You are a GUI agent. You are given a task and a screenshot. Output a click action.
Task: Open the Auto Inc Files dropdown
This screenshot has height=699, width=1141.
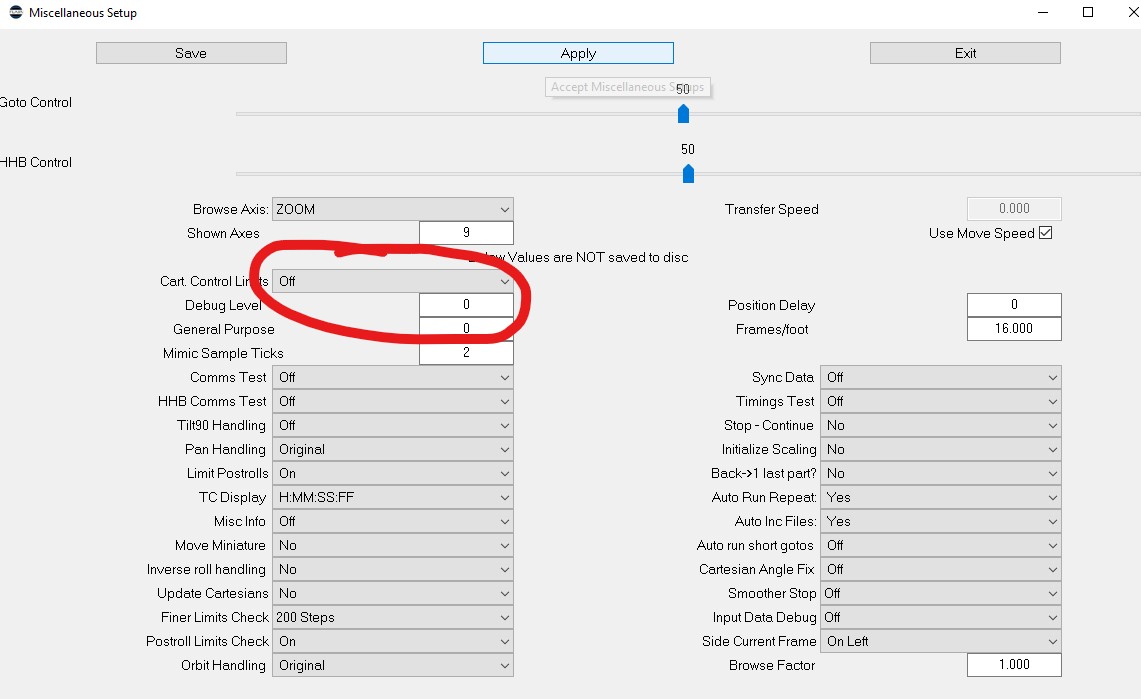[x=941, y=522]
